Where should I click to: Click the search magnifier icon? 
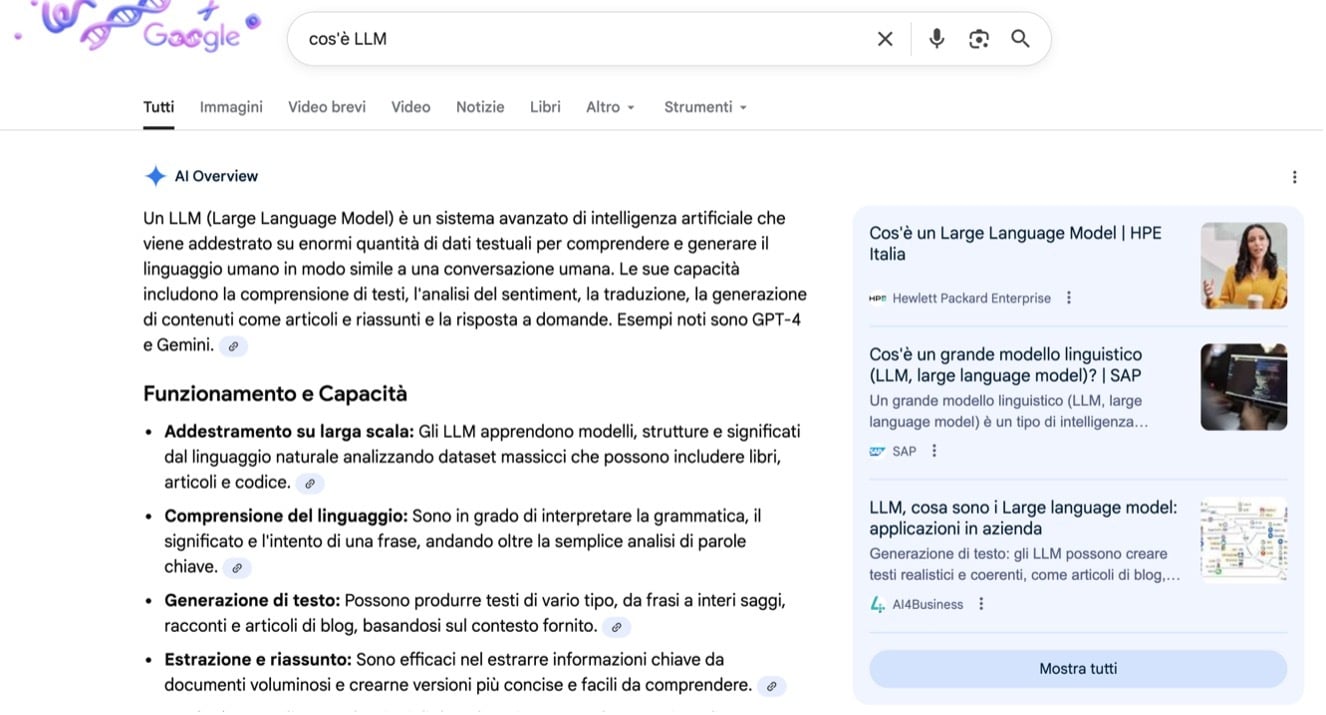[1020, 38]
